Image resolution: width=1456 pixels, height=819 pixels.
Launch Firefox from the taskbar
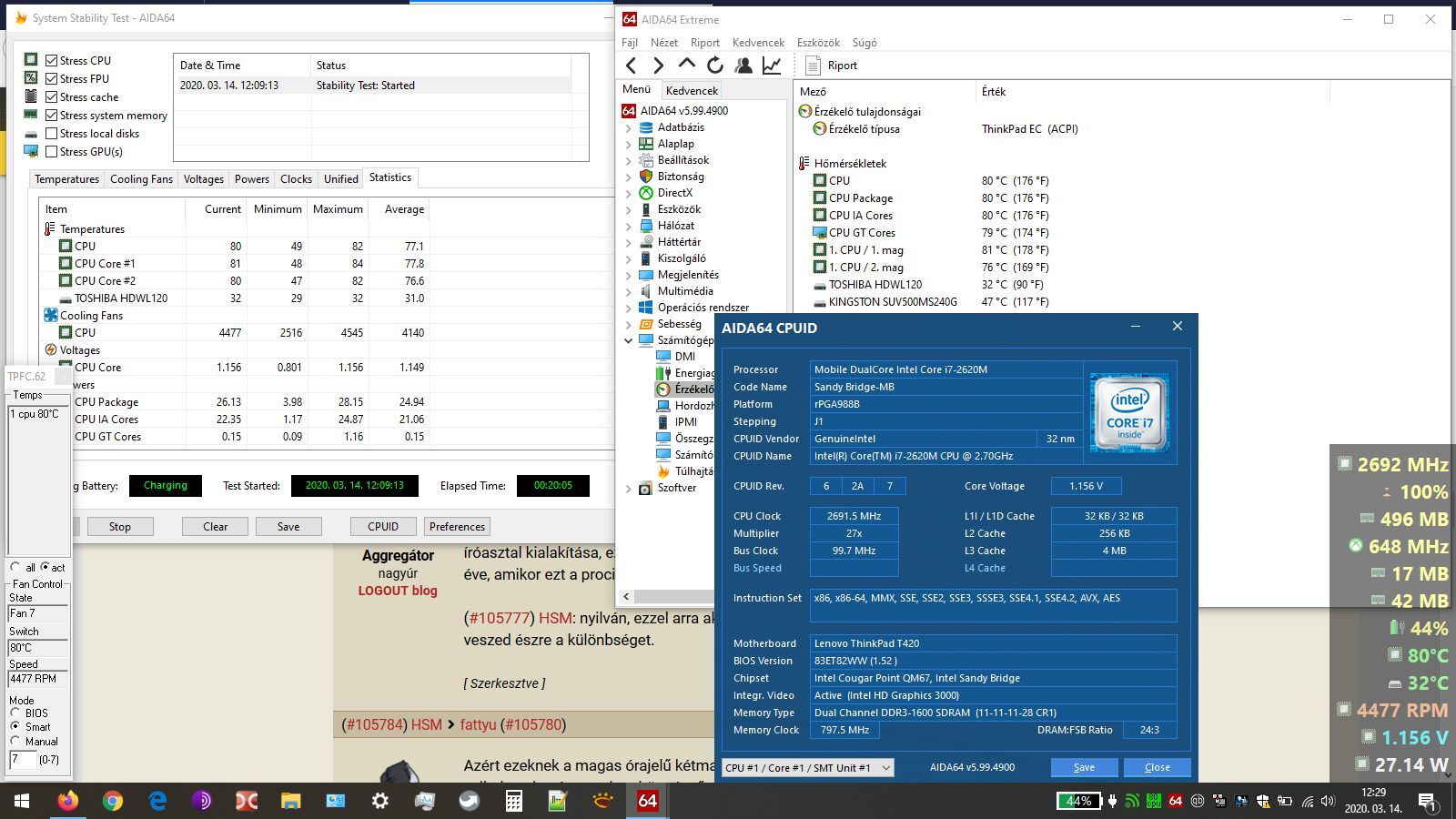pos(67,801)
